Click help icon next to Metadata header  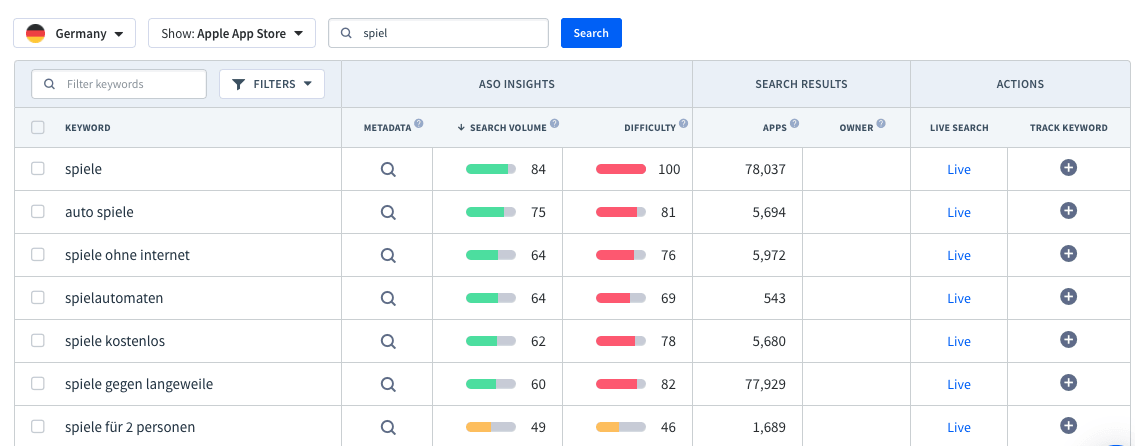point(419,124)
